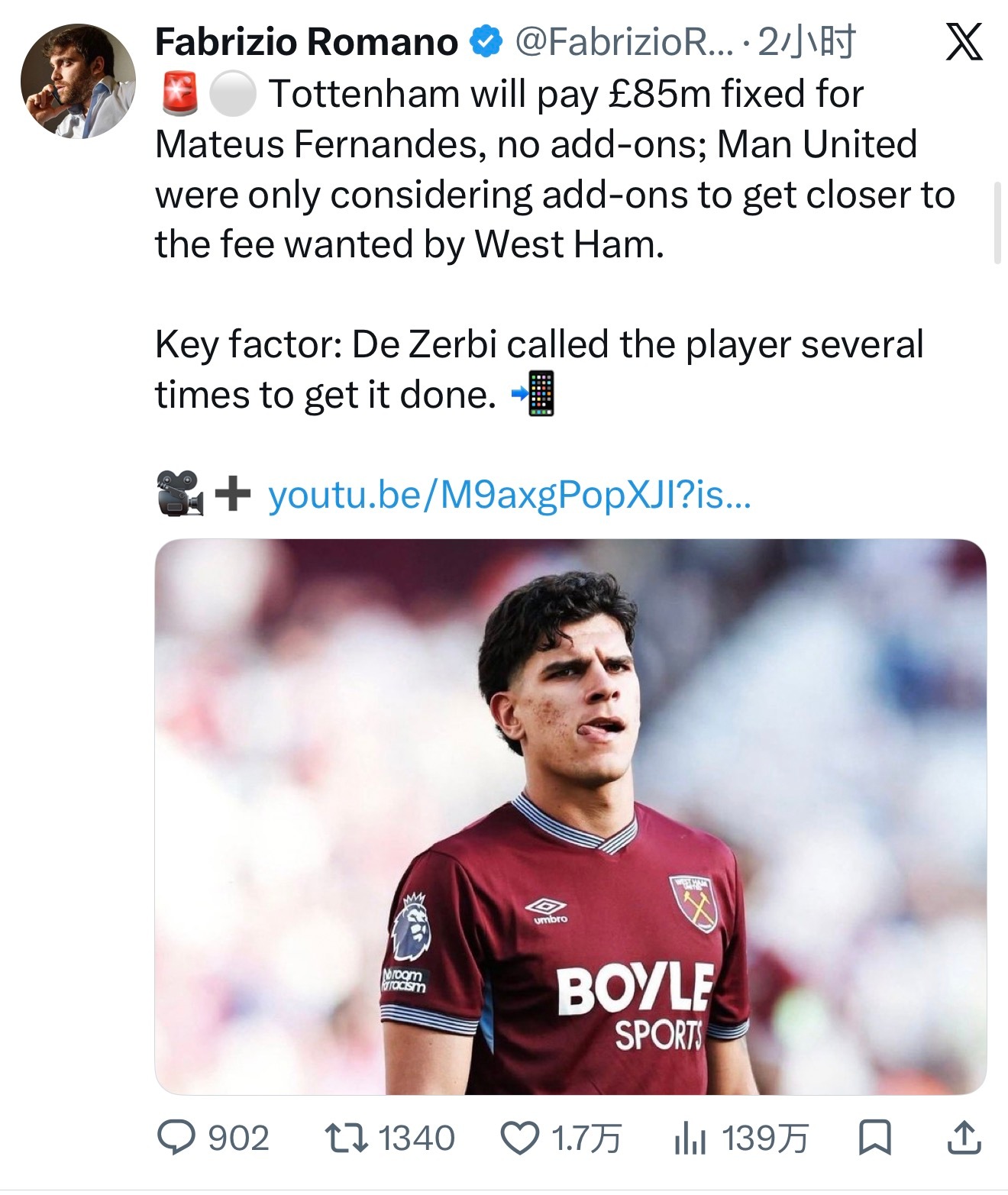Click the X logo in the corner

point(964,41)
